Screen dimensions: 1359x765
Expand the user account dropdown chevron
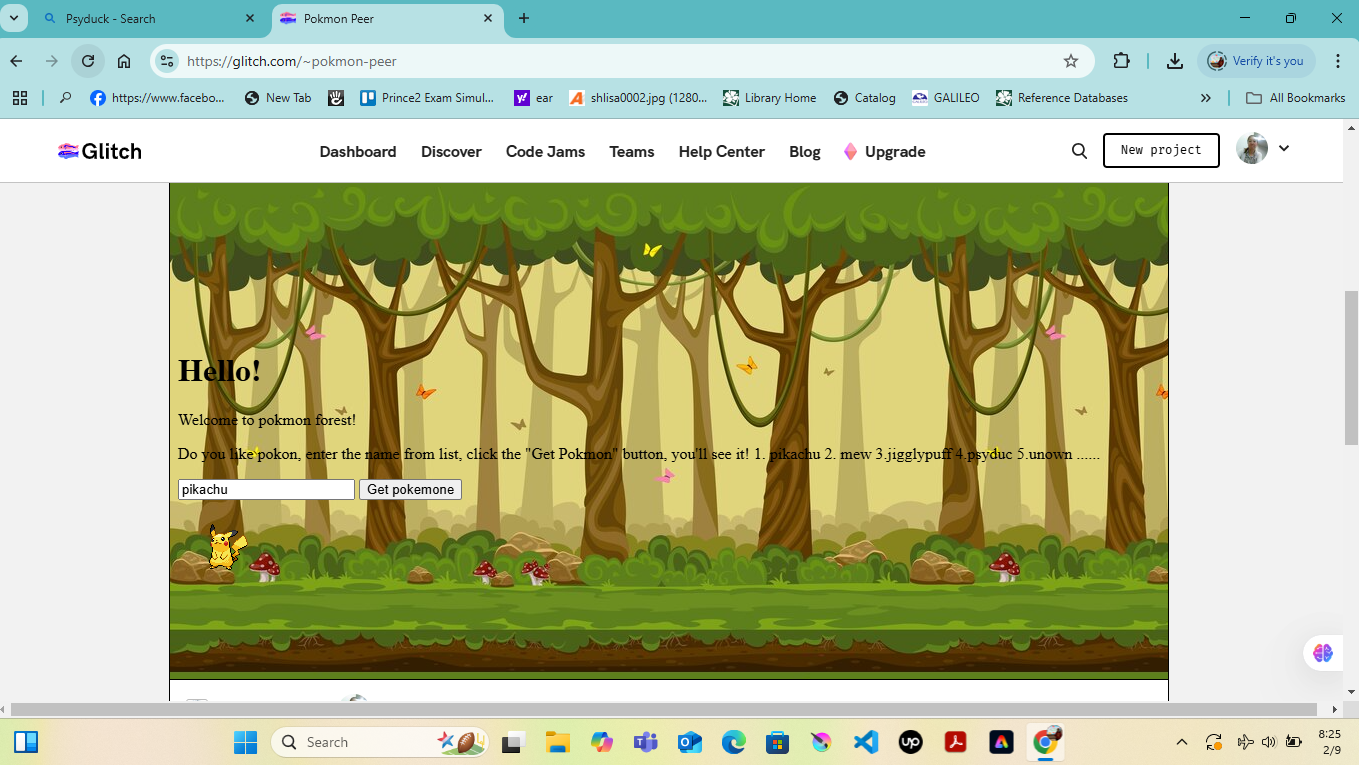click(1284, 148)
